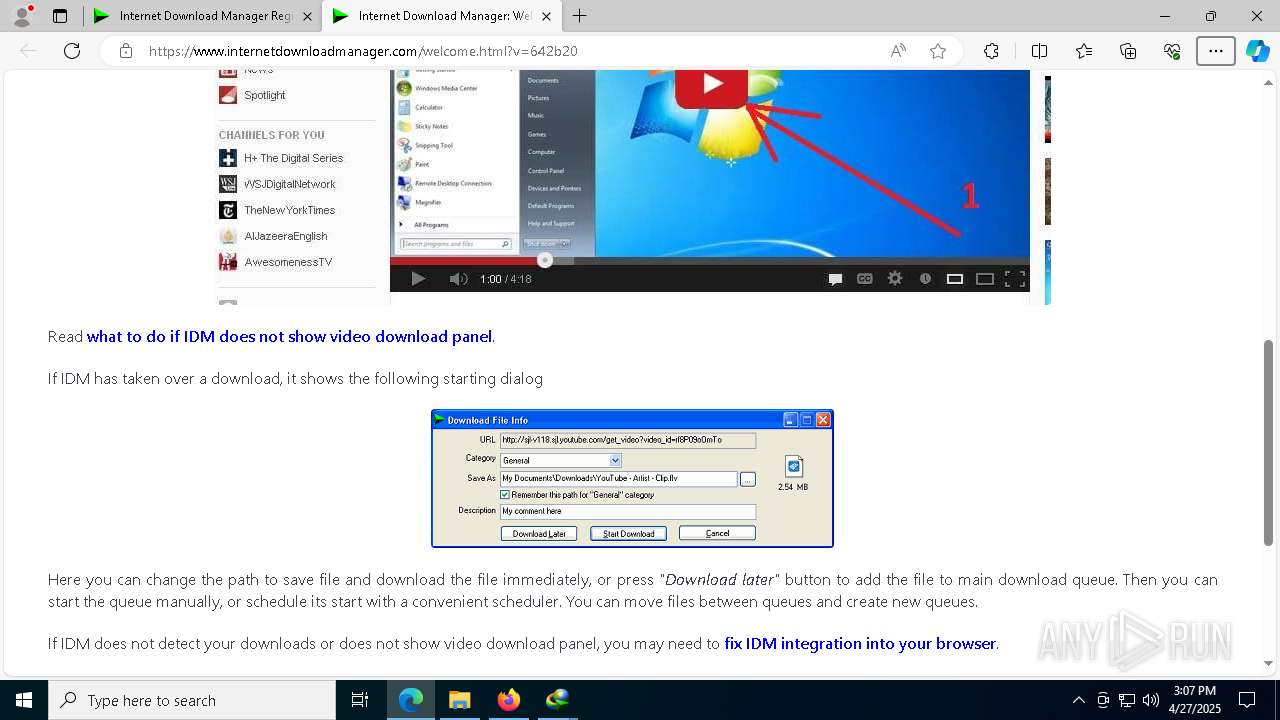Click the video progress bar
This screenshot has height=720, width=1280.
[710, 261]
